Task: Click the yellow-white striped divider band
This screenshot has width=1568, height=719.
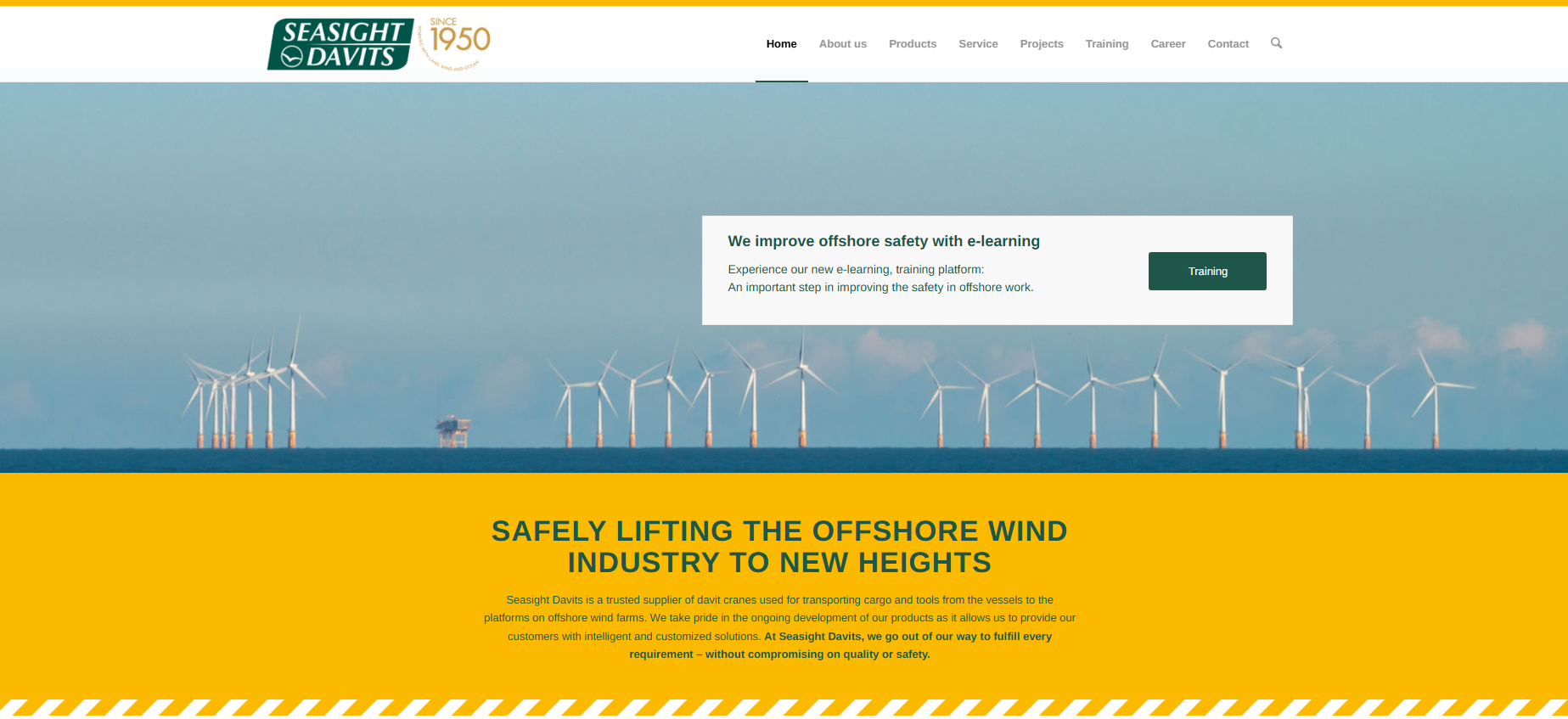Action: 784,707
